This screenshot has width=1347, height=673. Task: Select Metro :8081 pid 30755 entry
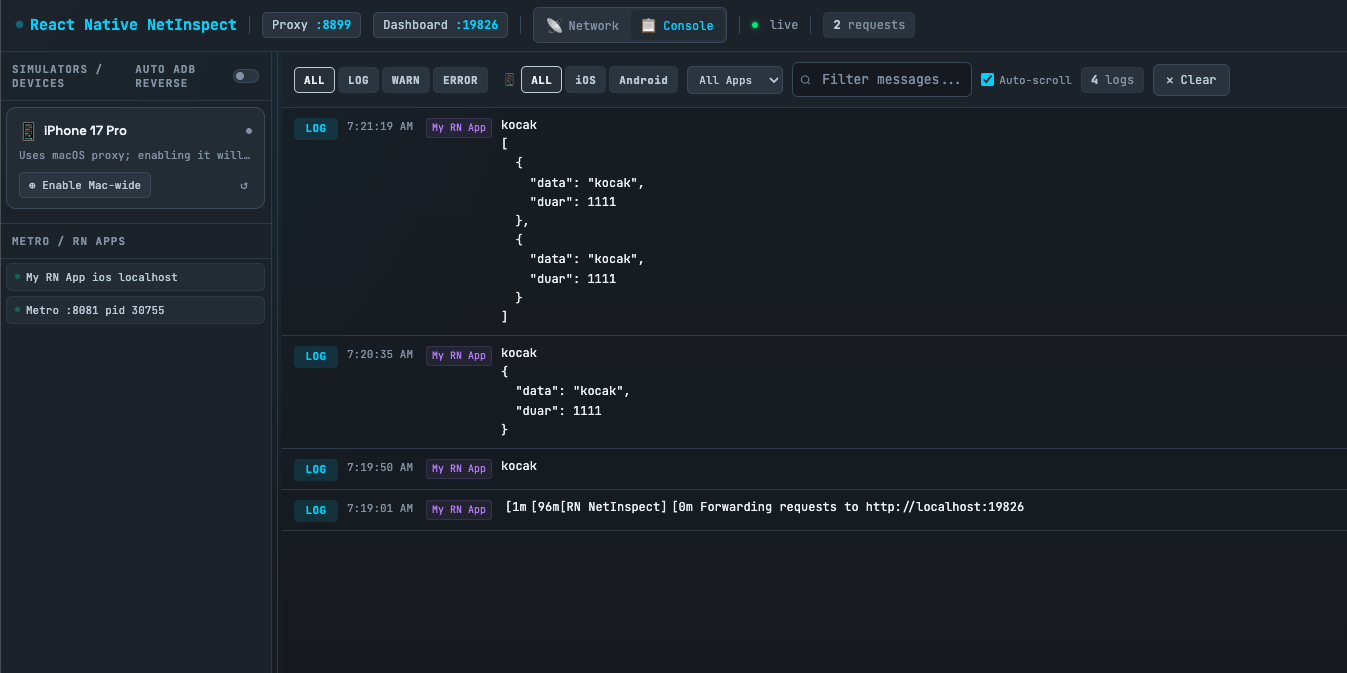(136, 310)
